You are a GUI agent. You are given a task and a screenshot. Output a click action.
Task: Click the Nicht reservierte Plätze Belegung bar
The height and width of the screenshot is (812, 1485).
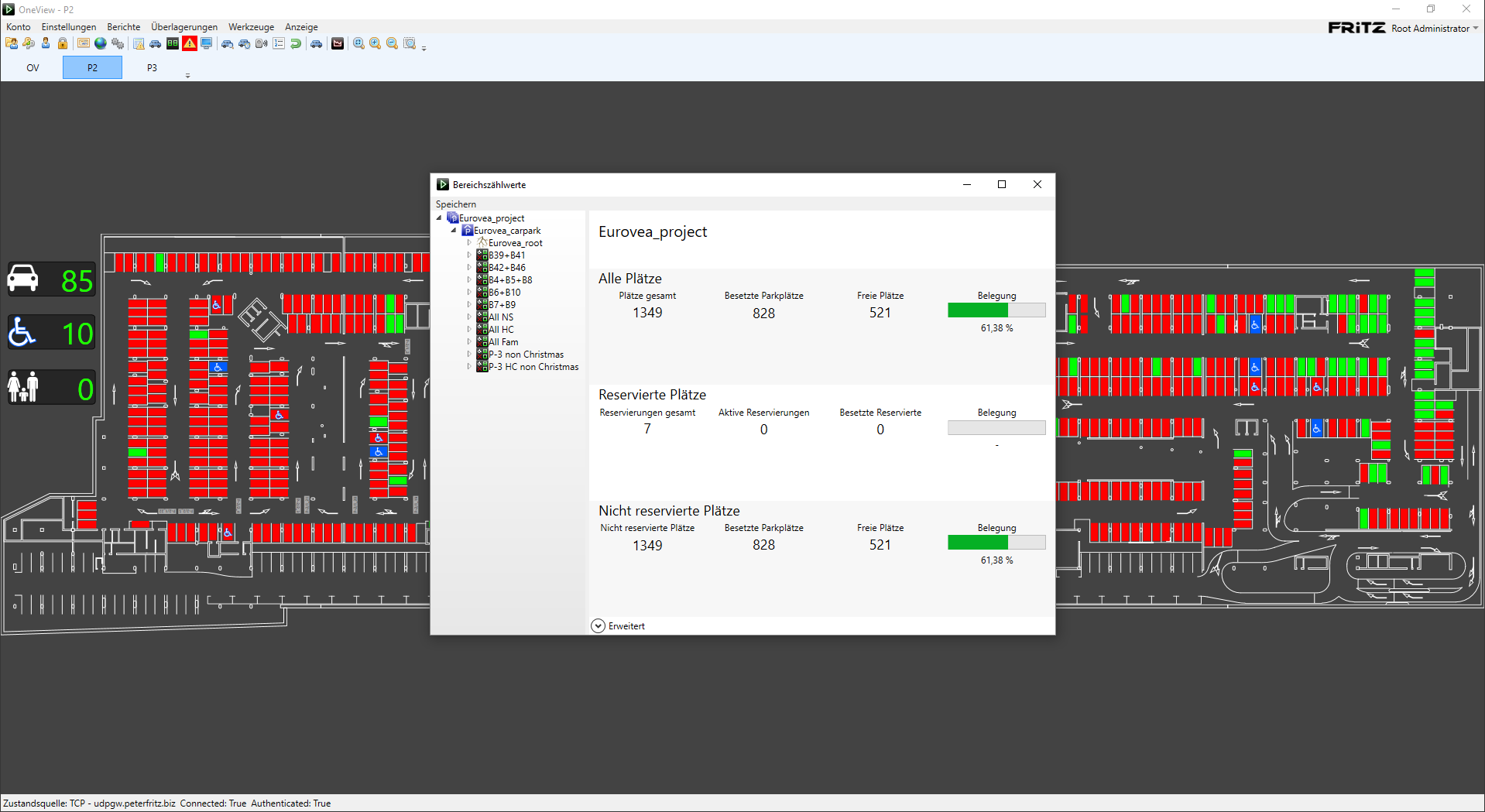point(996,542)
